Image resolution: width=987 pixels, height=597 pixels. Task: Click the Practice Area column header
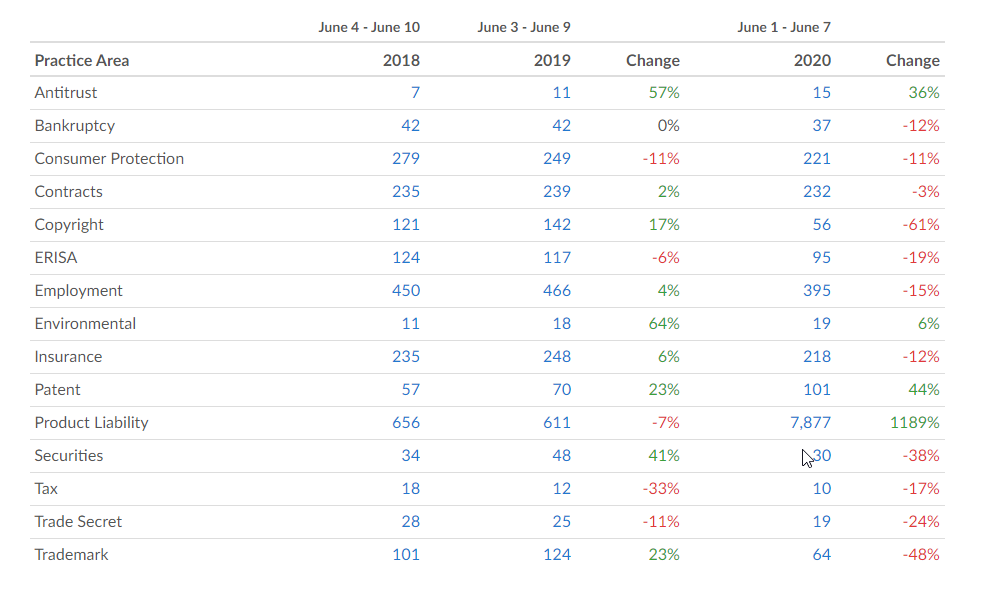click(x=82, y=60)
